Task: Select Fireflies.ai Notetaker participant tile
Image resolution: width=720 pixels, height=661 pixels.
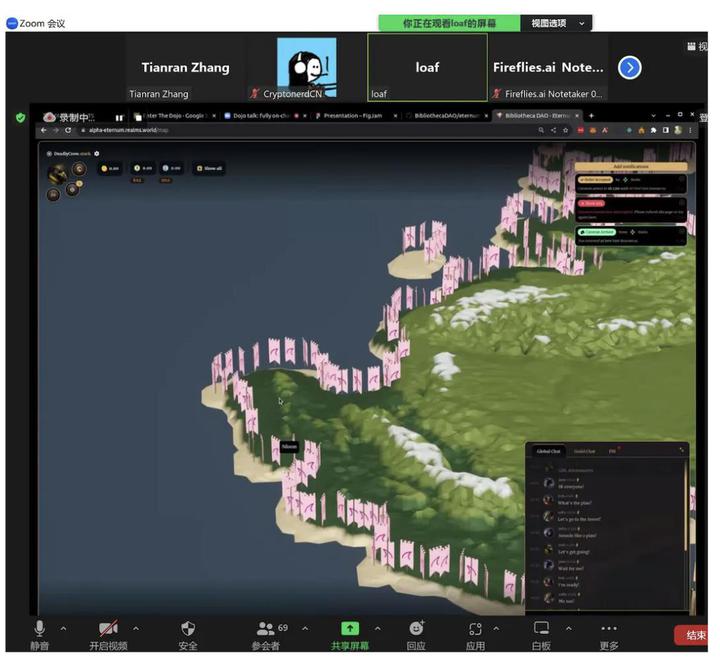Action: pos(548,67)
